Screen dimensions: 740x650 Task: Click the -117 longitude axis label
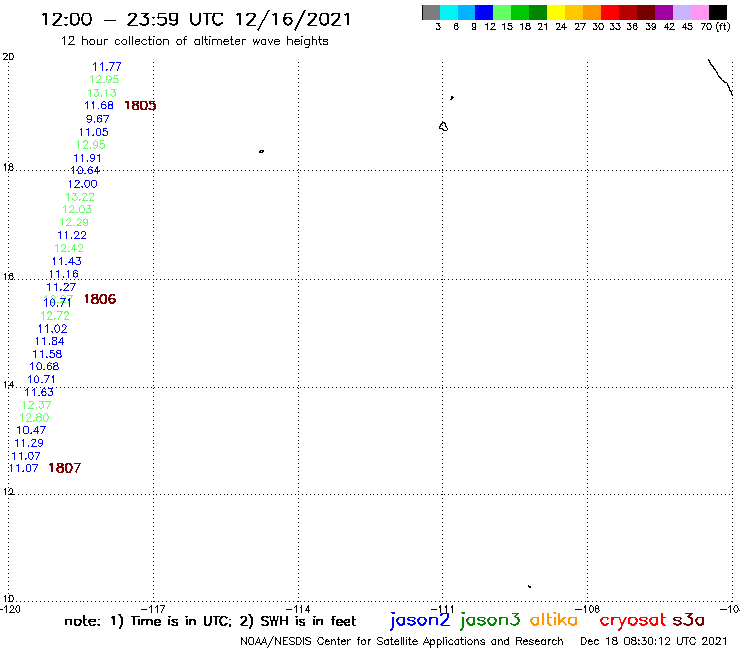coord(153,609)
